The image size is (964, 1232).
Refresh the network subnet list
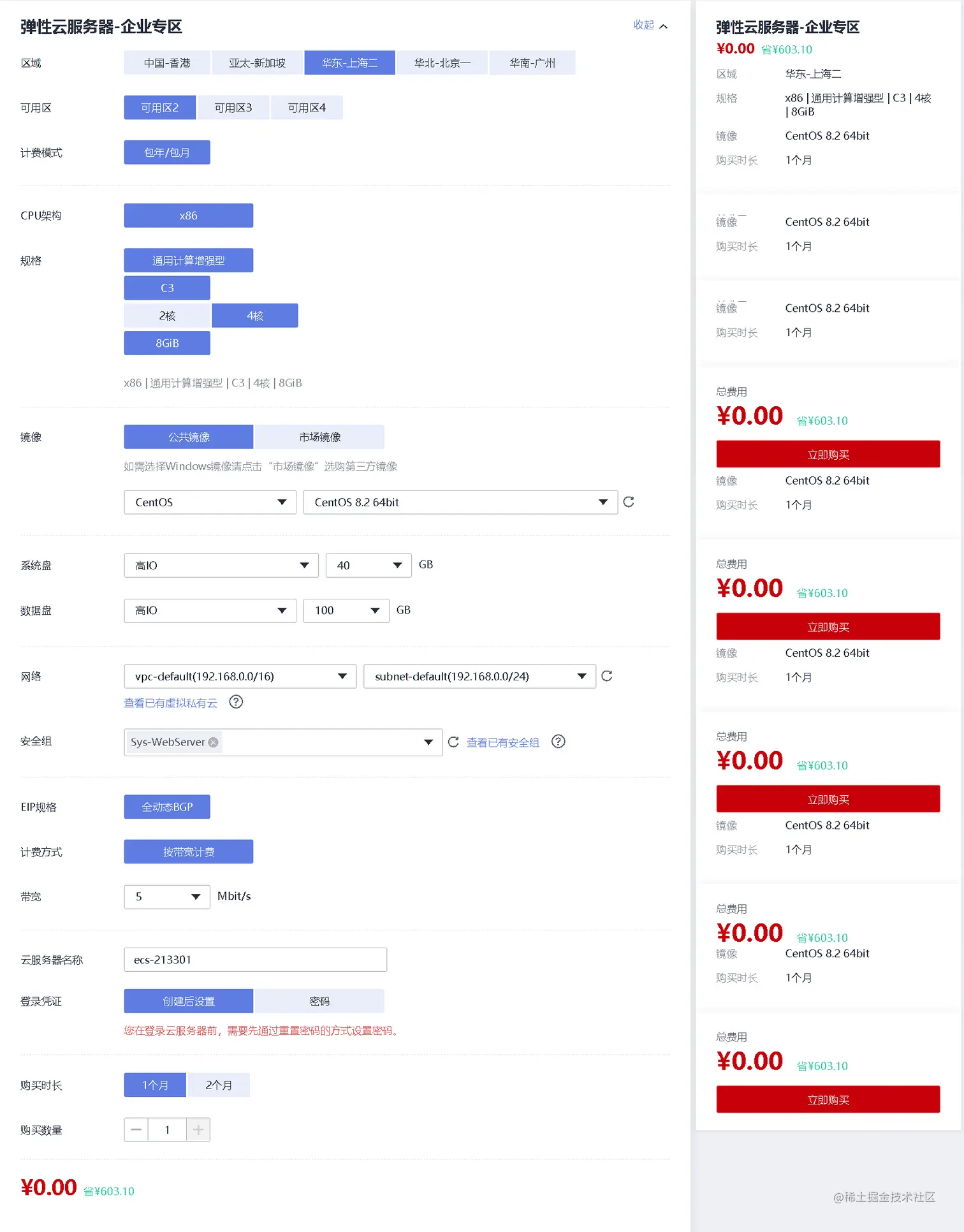(x=607, y=676)
